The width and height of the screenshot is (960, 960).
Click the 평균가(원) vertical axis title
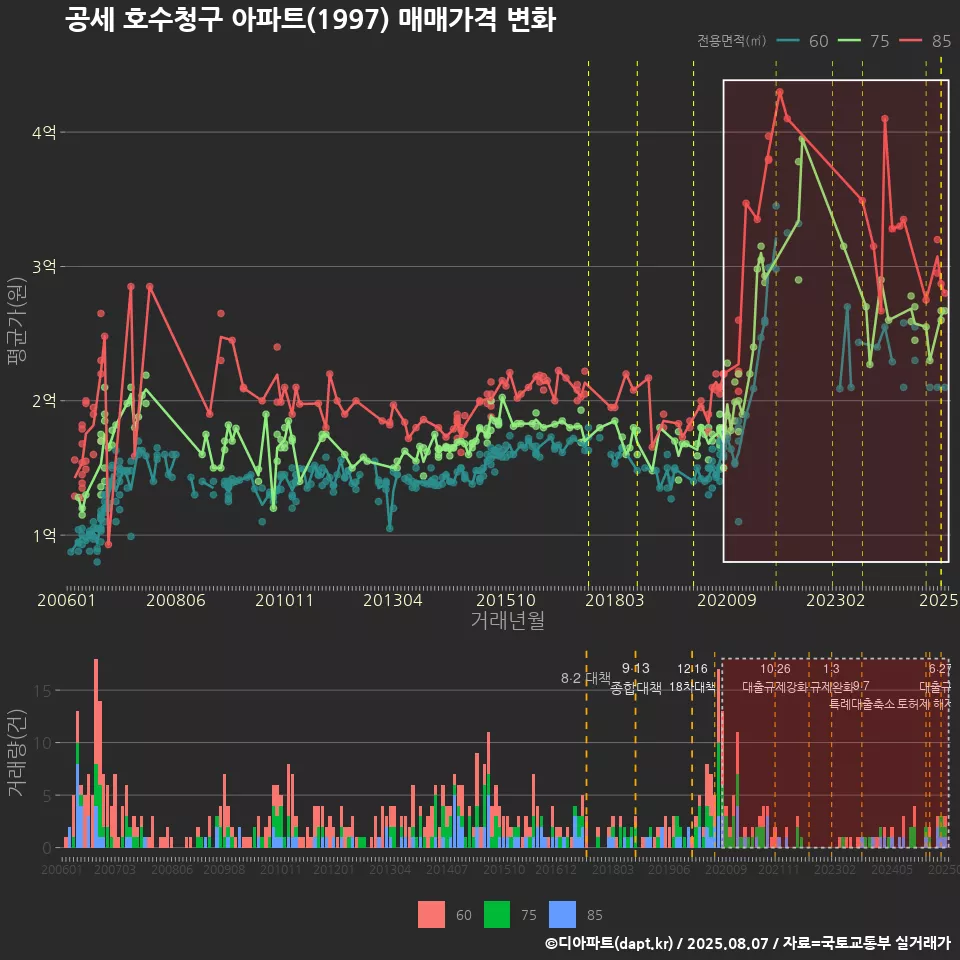pos(17,321)
